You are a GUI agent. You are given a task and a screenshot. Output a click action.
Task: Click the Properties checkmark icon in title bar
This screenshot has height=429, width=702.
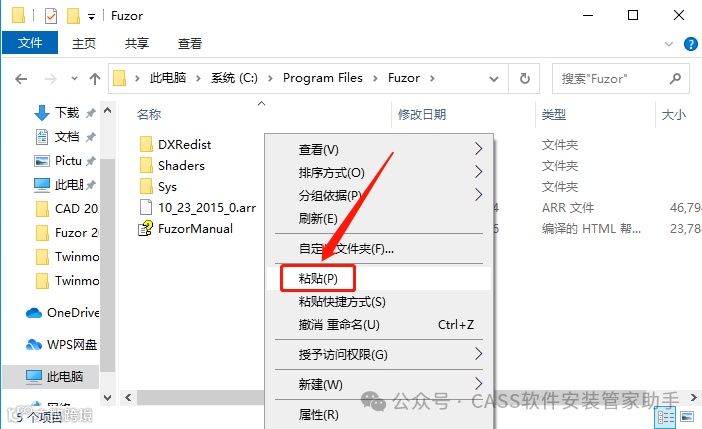pyautogui.click(x=51, y=16)
